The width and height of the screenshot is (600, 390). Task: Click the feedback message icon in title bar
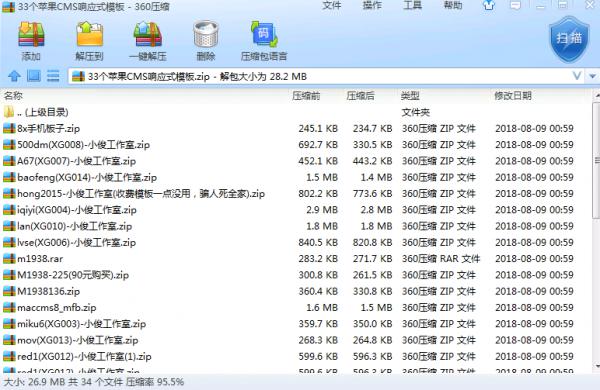click(x=515, y=5)
